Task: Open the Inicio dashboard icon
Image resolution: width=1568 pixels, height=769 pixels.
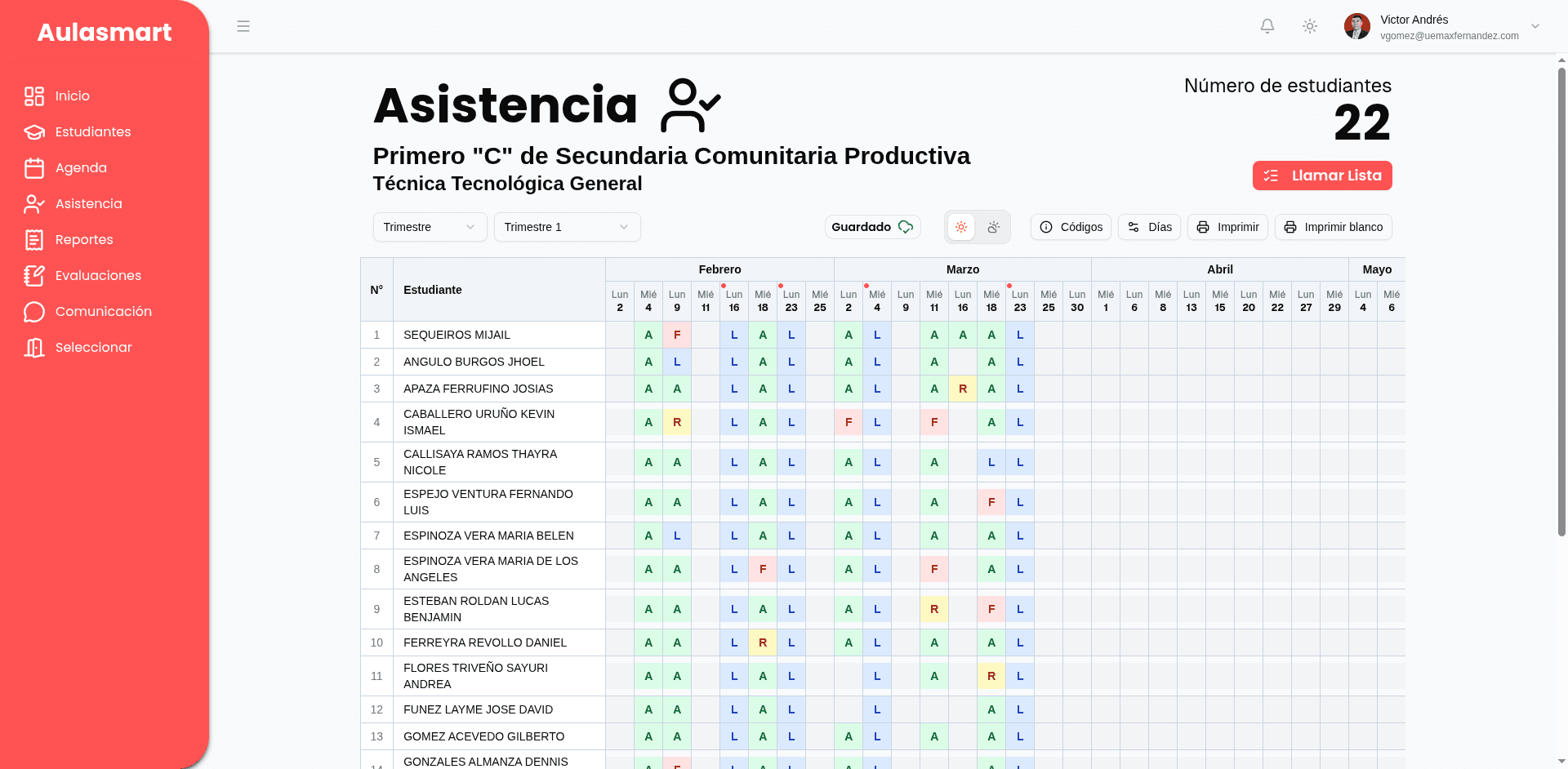Action: [34, 96]
